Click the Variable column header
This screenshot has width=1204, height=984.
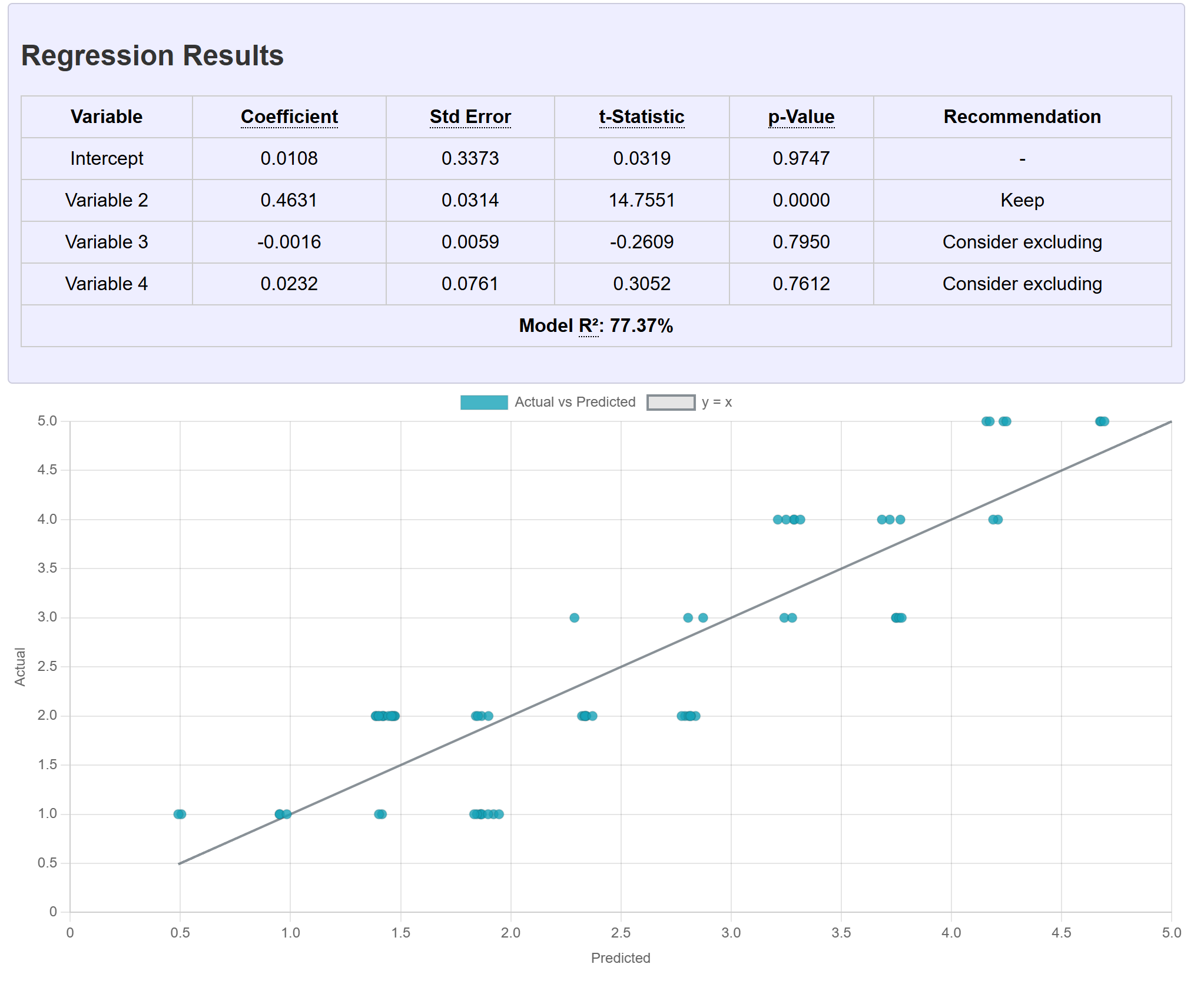tap(107, 117)
